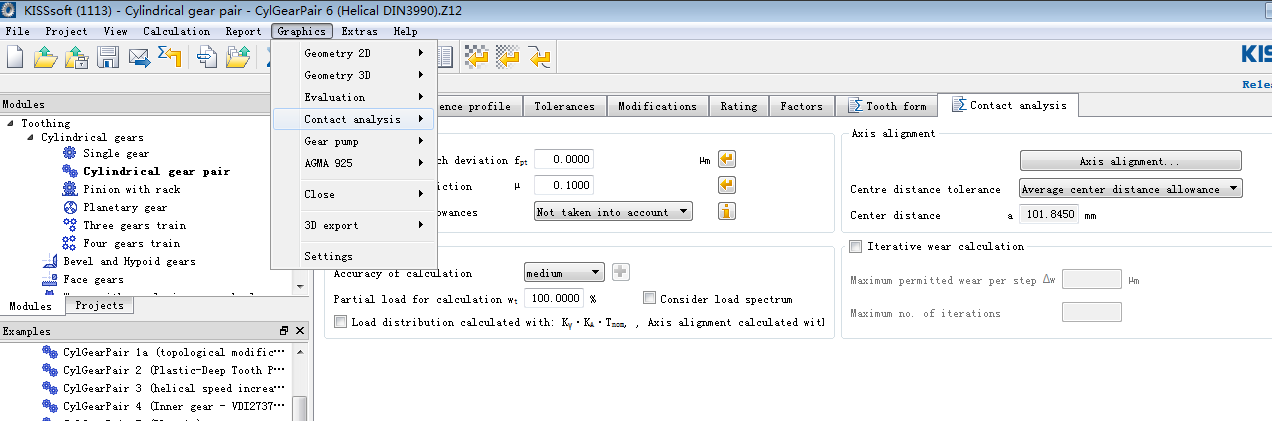Click yellow arrow button beside friction coefficient
The height and width of the screenshot is (421, 1272).
pyautogui.click(x=727, y=185)
